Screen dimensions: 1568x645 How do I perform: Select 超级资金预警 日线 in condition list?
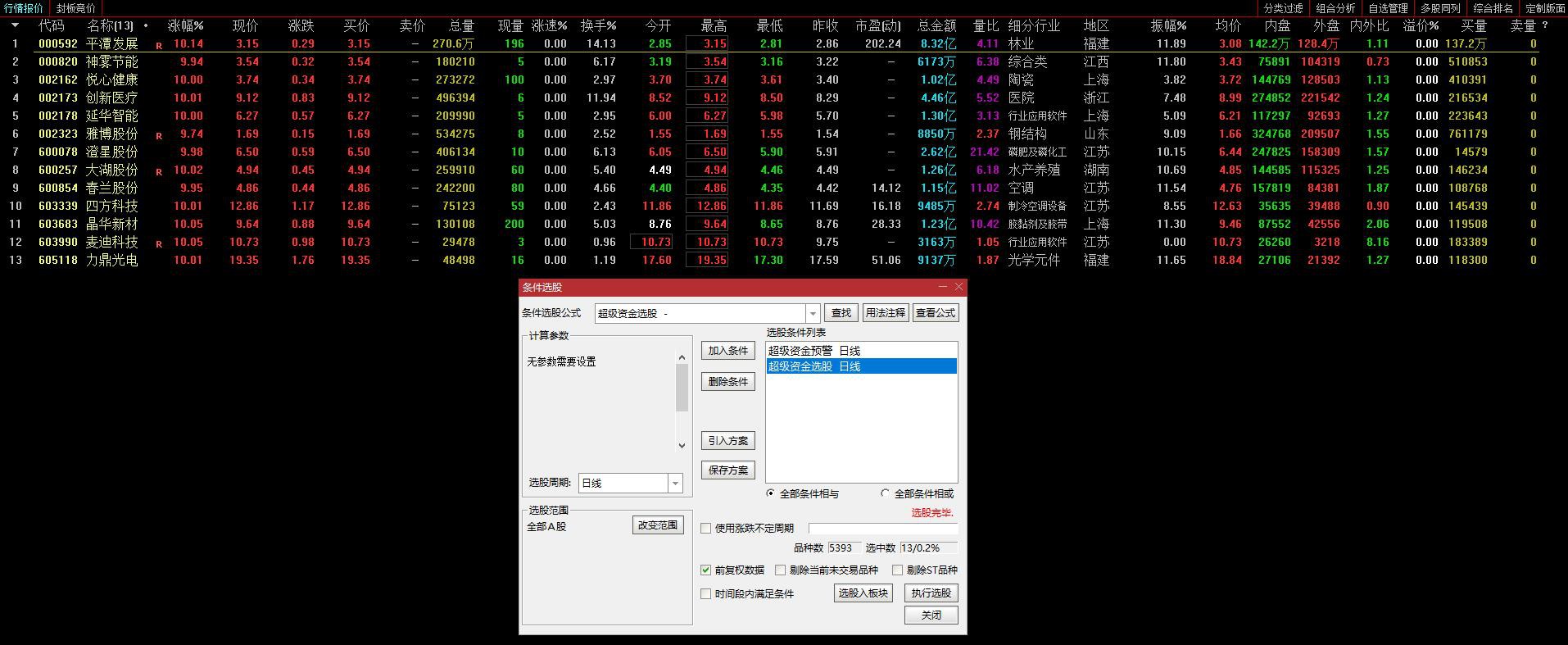861,351
